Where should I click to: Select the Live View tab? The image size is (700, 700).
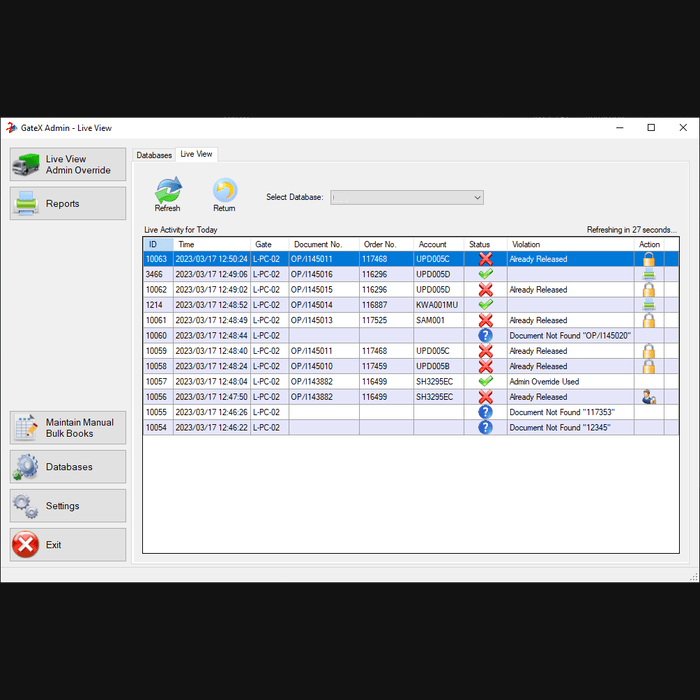point(196,154)
